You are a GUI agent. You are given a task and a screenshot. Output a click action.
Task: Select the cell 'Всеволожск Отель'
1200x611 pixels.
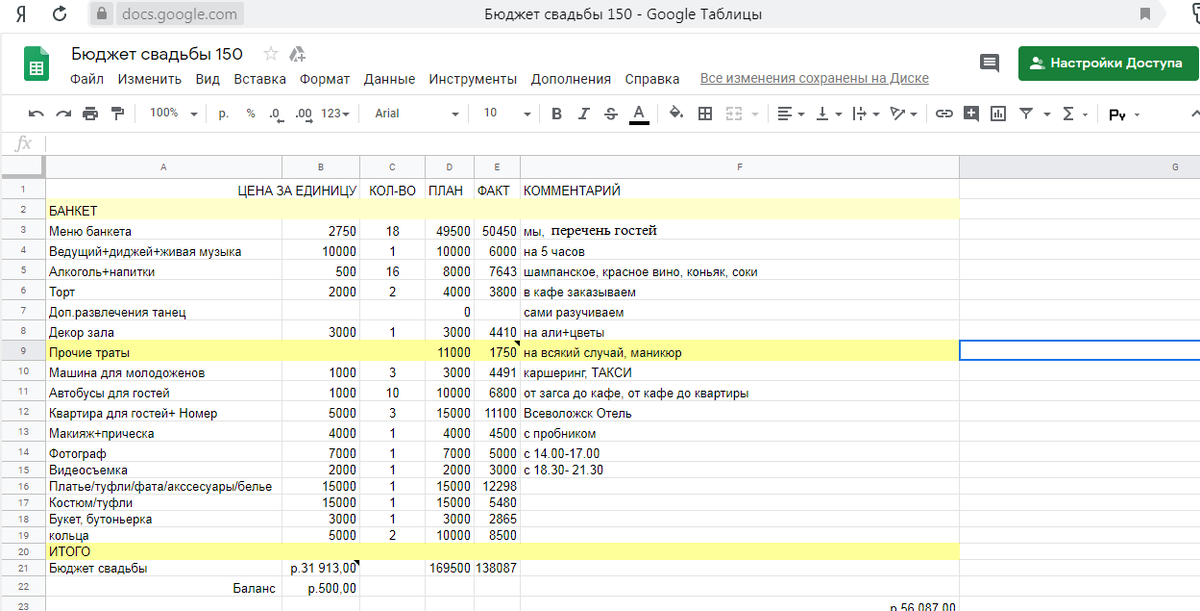coord(740,413)
